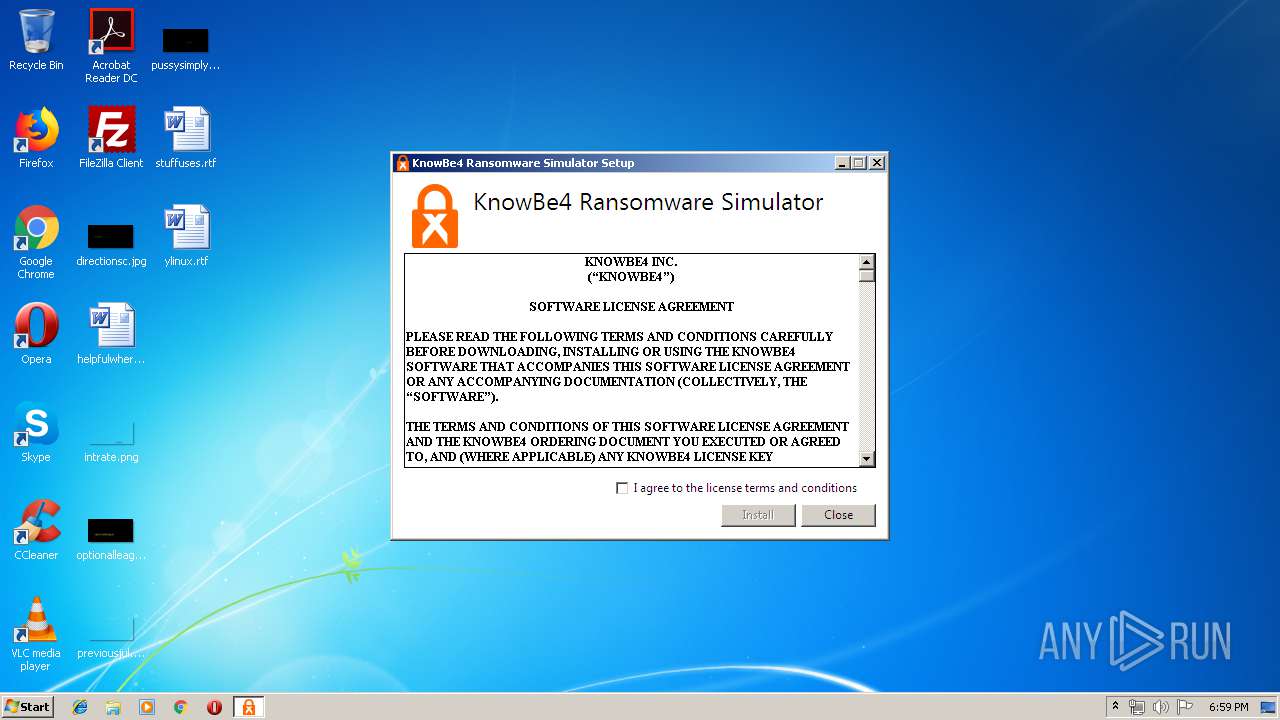Screen dimensions: 1280x720
Task: Open the Action Center flag icon
Action: coord(1185,707)
